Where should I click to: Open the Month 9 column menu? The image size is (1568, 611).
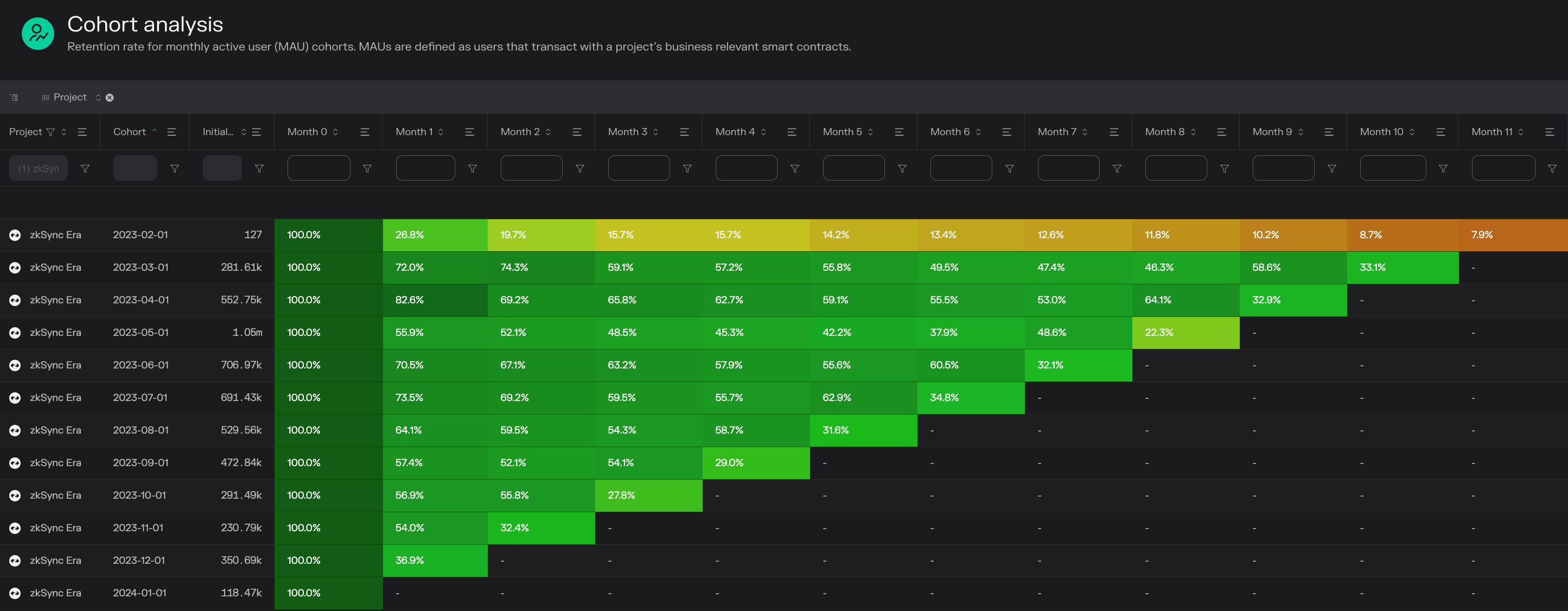1329,132
